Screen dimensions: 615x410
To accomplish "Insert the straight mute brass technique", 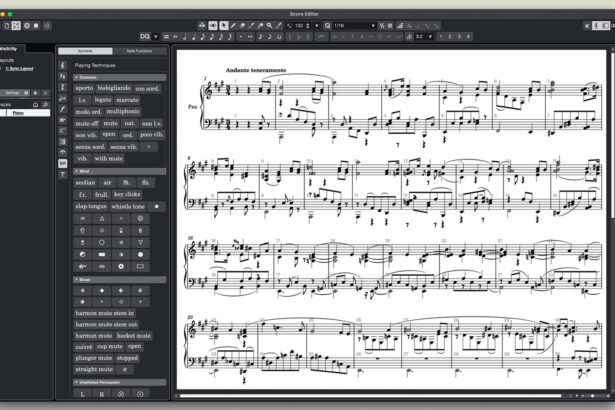I will click(94, 370).
